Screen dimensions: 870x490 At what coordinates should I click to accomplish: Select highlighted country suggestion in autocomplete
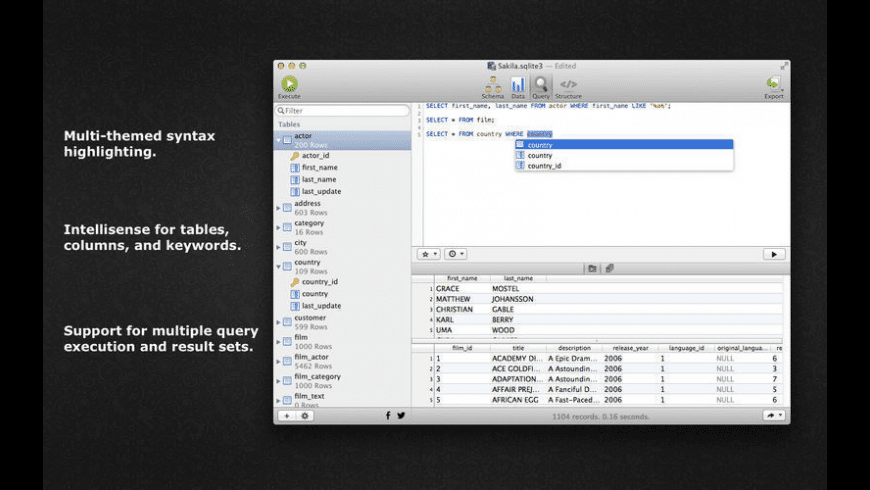coord(540,145)
